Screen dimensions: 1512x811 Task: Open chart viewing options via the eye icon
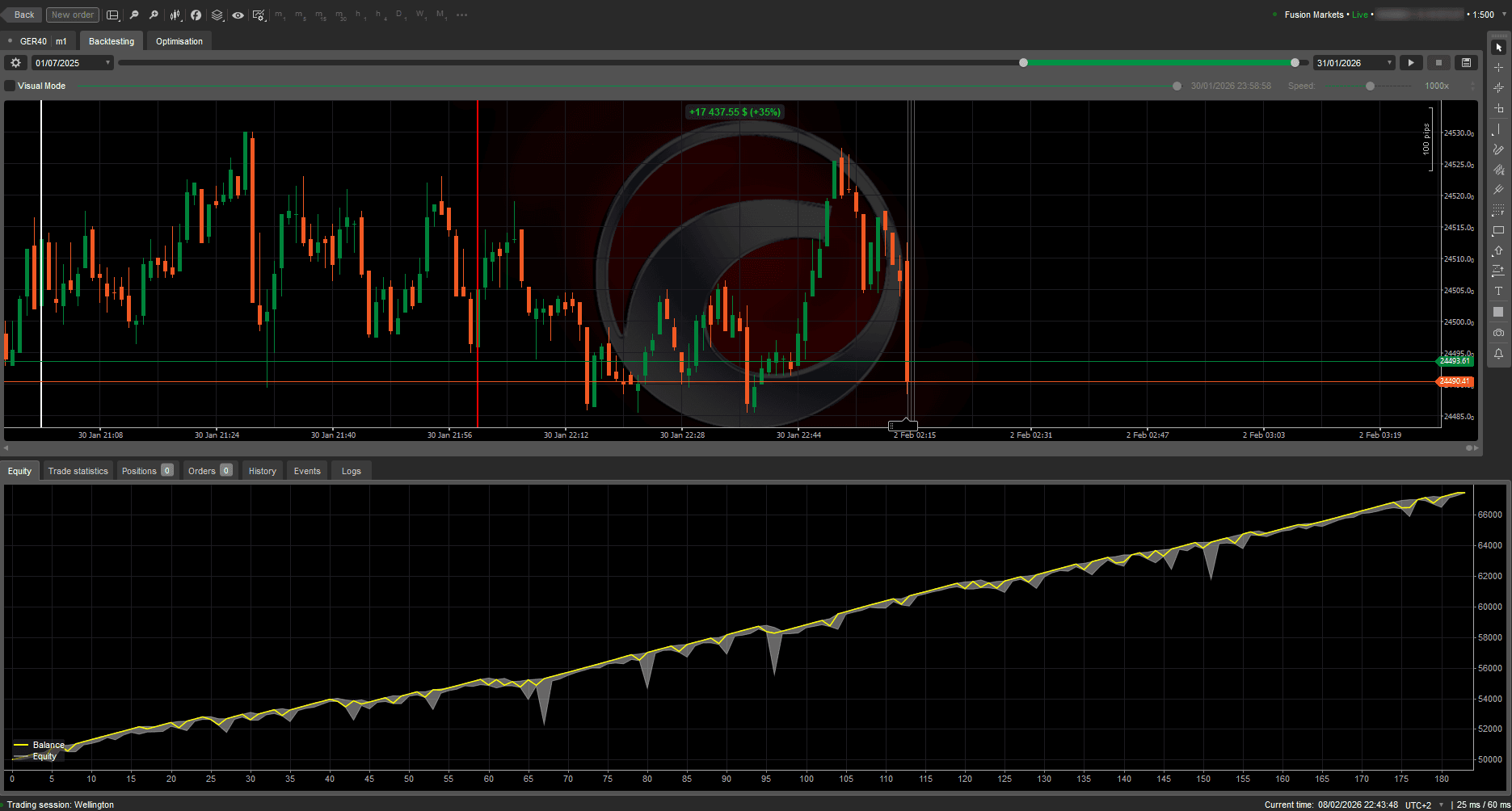(x=238, y=15)
